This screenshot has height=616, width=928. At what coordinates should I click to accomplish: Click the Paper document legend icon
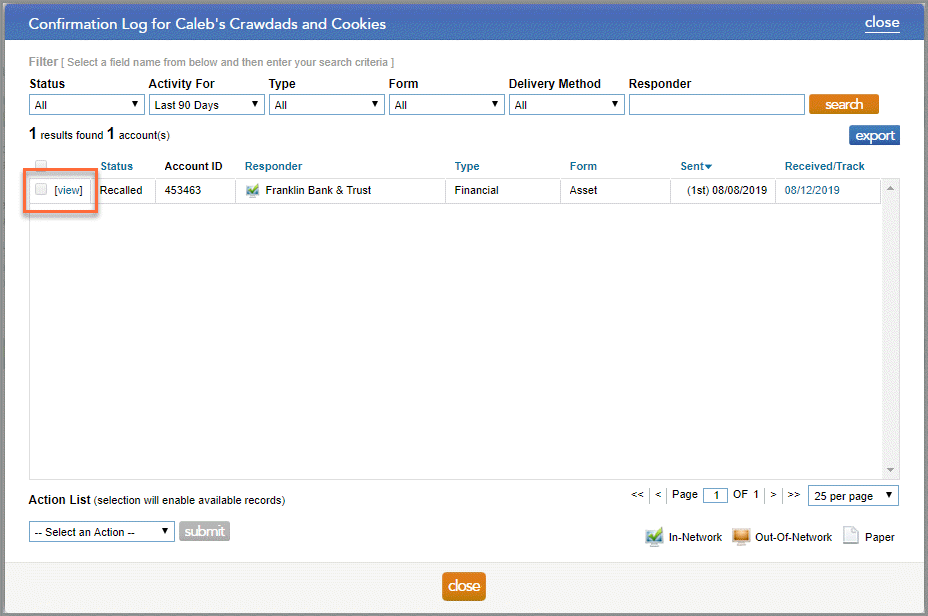851,536
